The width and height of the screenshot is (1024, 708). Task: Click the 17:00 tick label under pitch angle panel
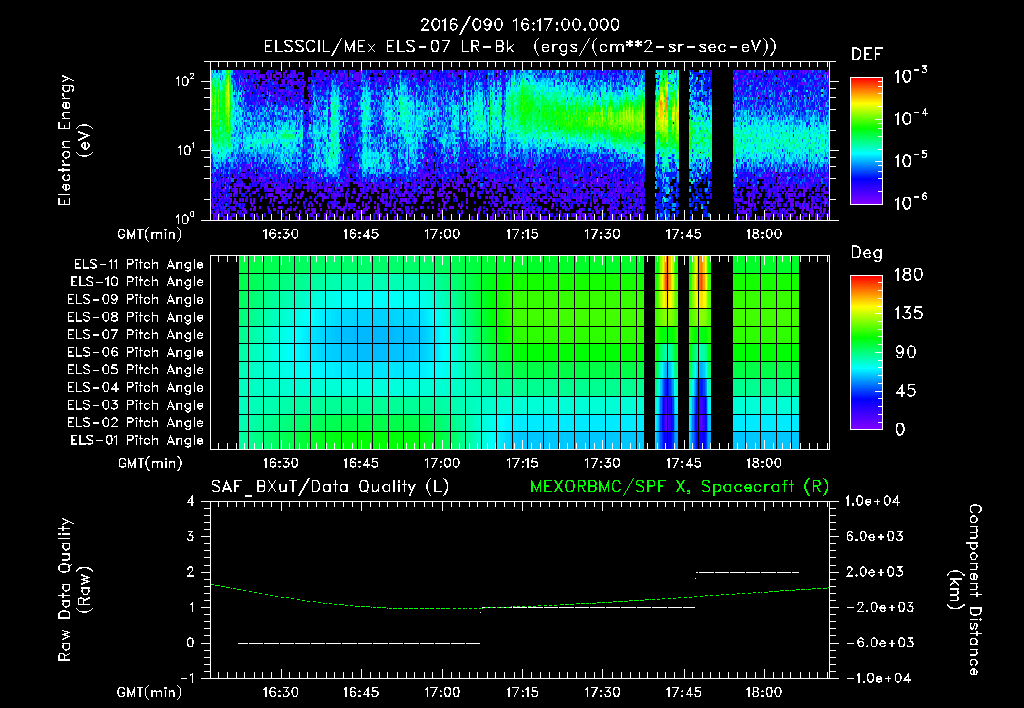click(442, 464)
